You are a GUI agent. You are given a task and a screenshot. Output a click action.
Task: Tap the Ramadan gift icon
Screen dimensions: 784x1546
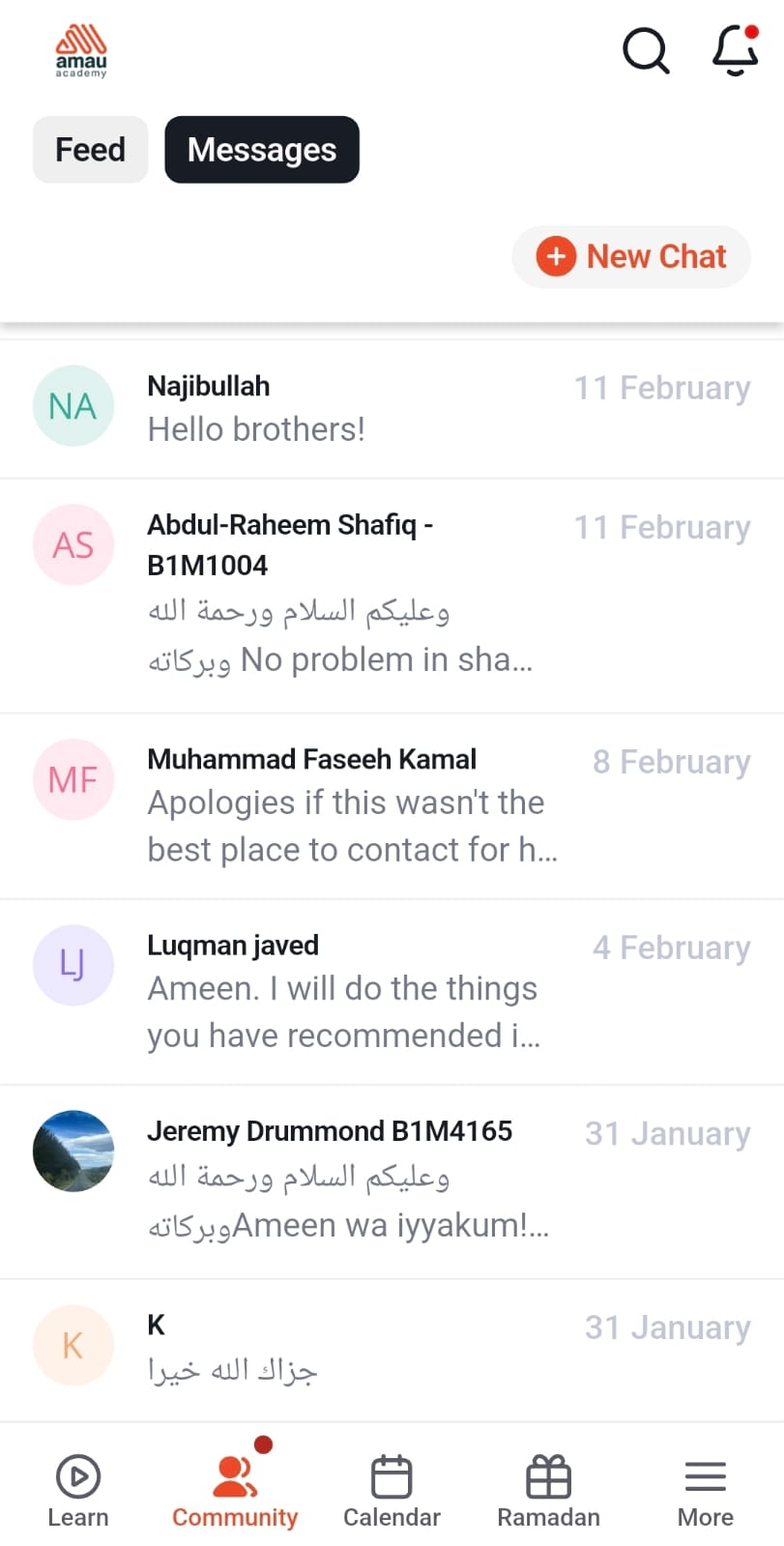point(548,1476)
